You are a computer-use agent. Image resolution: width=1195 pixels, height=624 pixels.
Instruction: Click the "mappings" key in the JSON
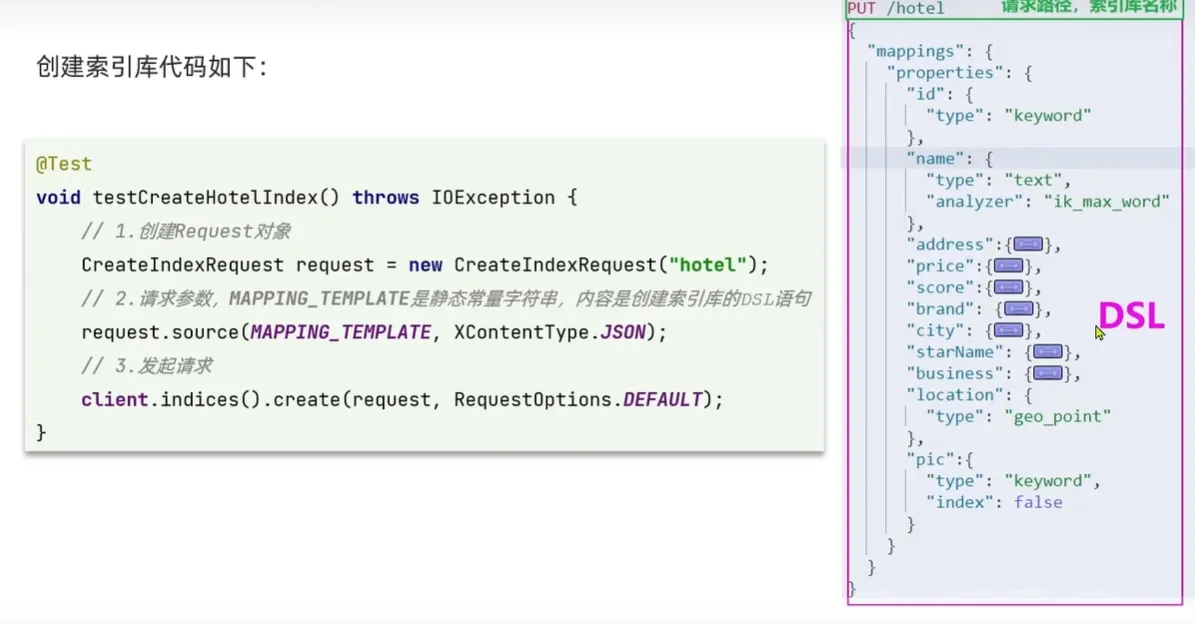click(912, 51)
